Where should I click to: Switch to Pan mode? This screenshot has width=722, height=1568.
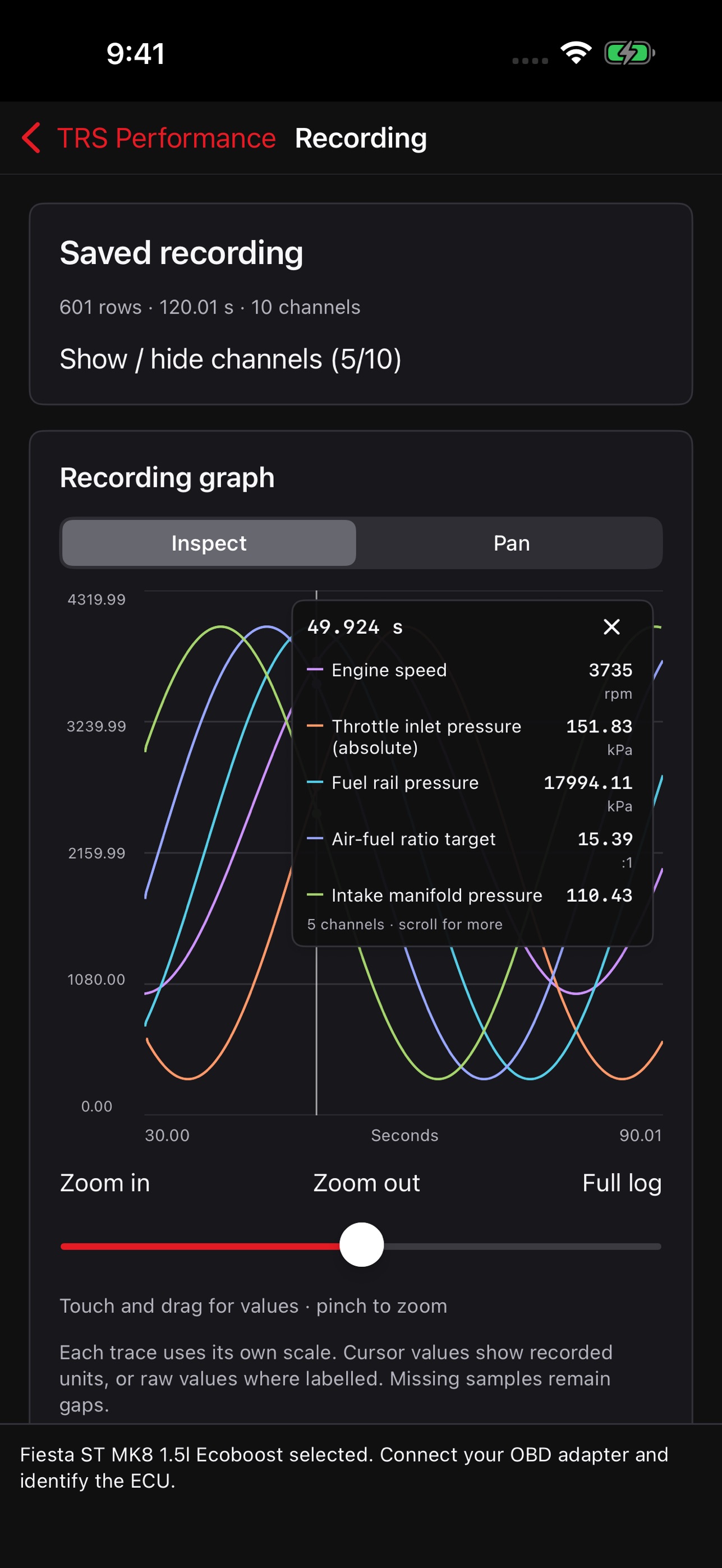[512, 542]
